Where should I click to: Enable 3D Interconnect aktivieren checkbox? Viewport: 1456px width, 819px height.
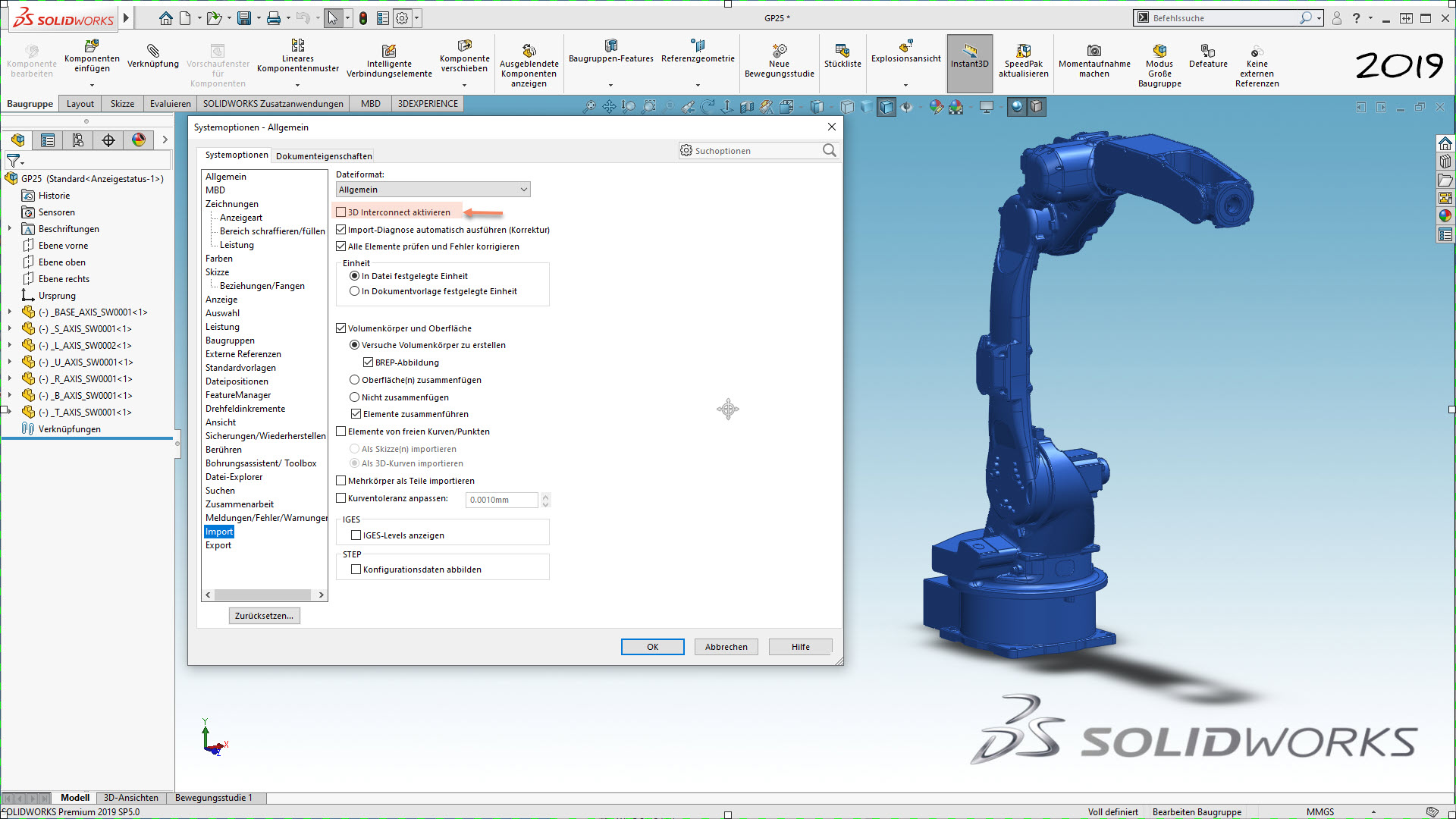[x=341, y=212]
